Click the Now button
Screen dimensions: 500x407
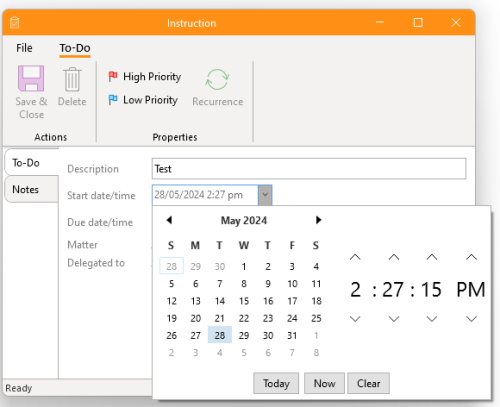(324, 383)
